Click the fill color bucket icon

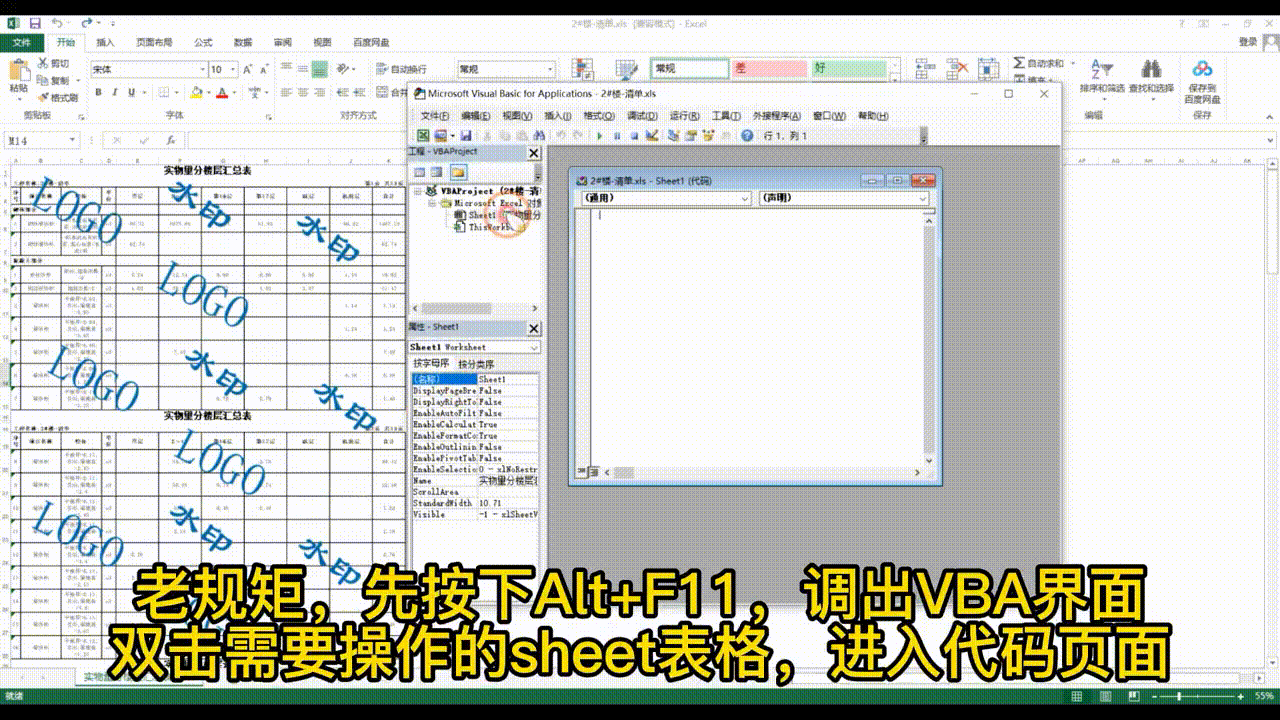(x=197, y=92)
